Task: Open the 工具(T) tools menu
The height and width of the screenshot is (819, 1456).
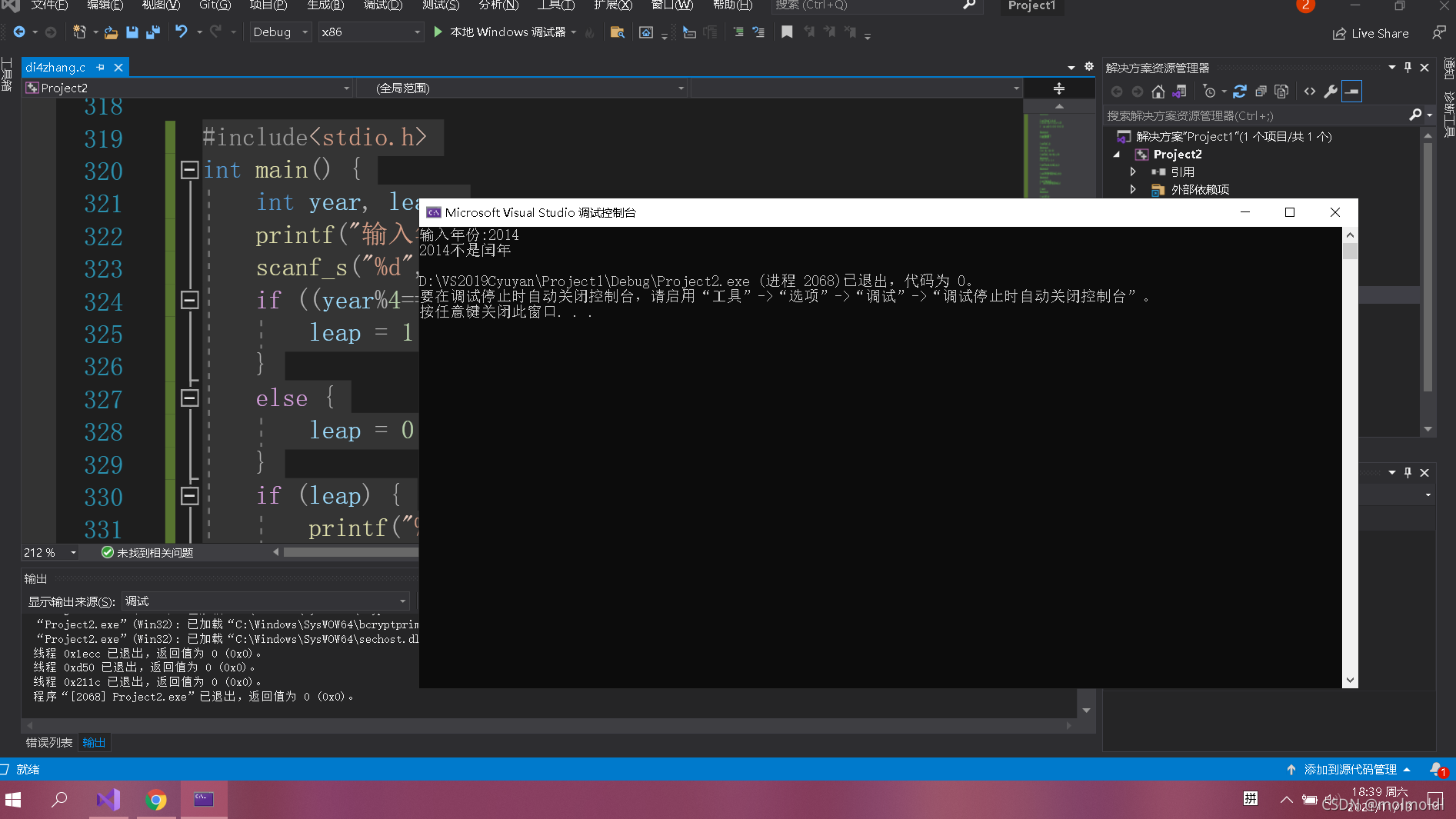Action: pyautogui.click(x=555, y=5)
